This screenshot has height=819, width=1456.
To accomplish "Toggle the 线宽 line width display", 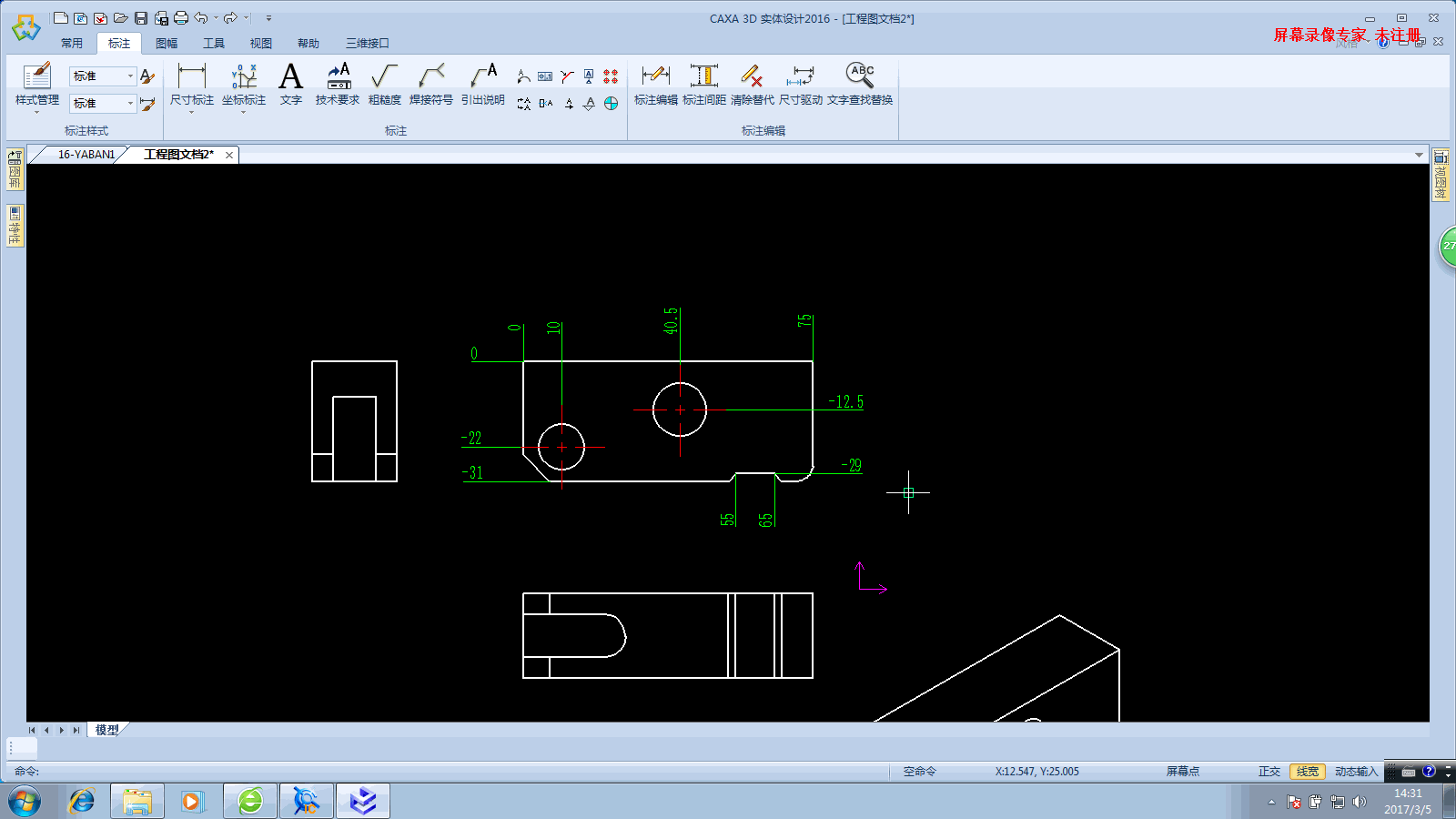I will pyautogui.click(x=1307, y=772).
